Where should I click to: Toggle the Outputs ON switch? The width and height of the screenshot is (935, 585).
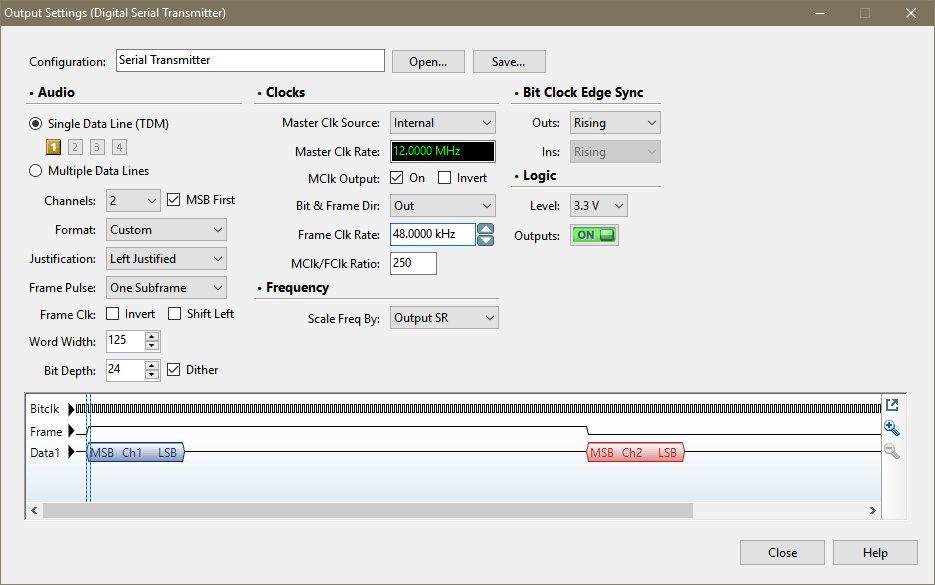pos(594,235)
